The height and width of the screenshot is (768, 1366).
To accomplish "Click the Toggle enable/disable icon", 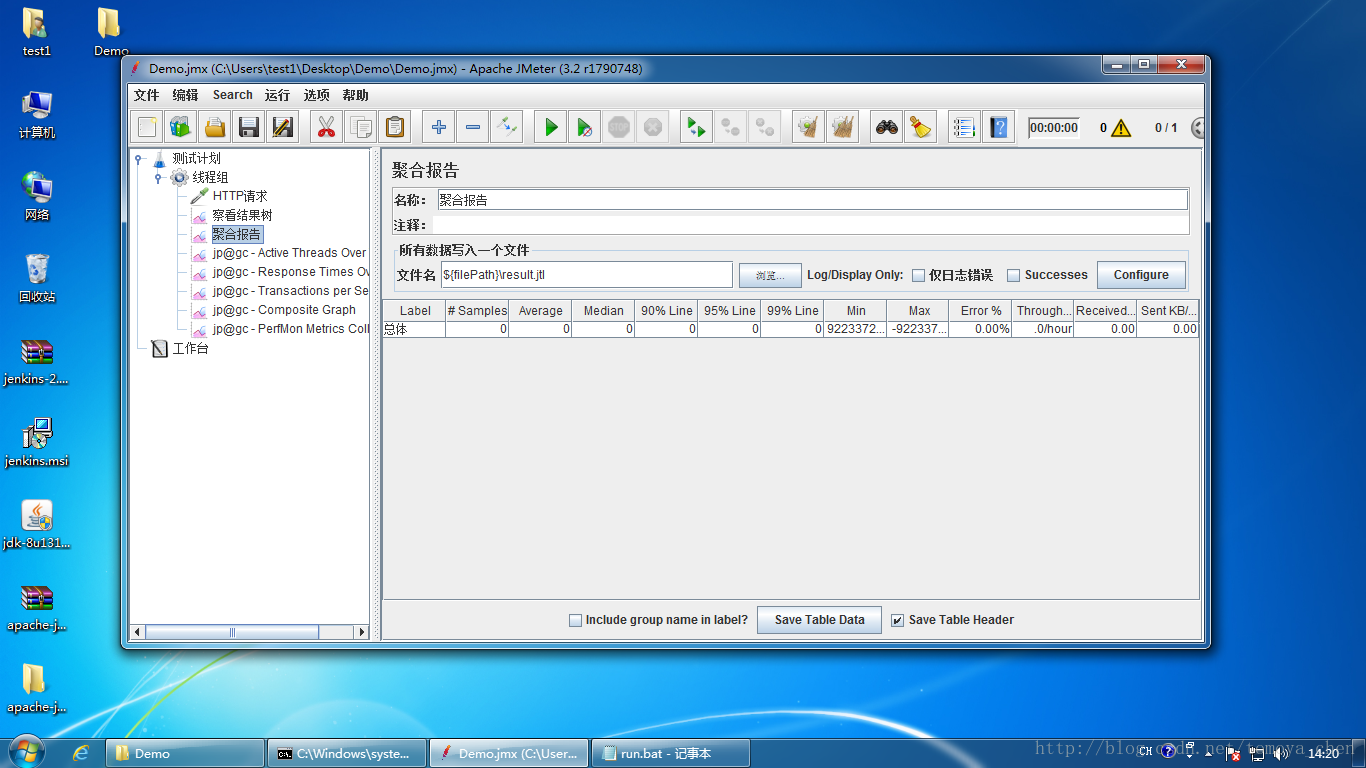I will [507, 127].
